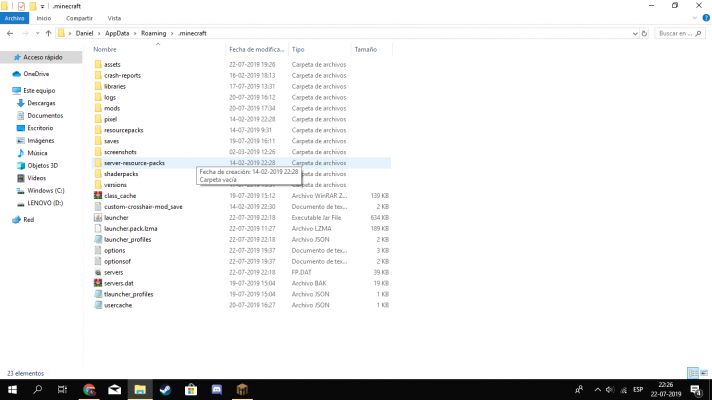Open Discord from the taskbar
Screen dimensions: 712x400
pos(217,390)
